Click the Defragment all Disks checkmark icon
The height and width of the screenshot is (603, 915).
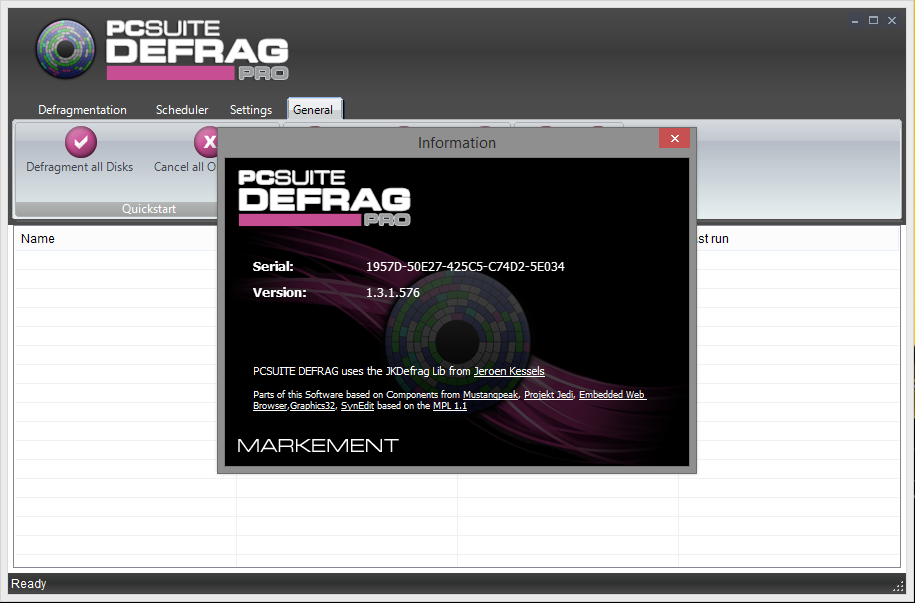pyautogui.click(x=81, y=142)
